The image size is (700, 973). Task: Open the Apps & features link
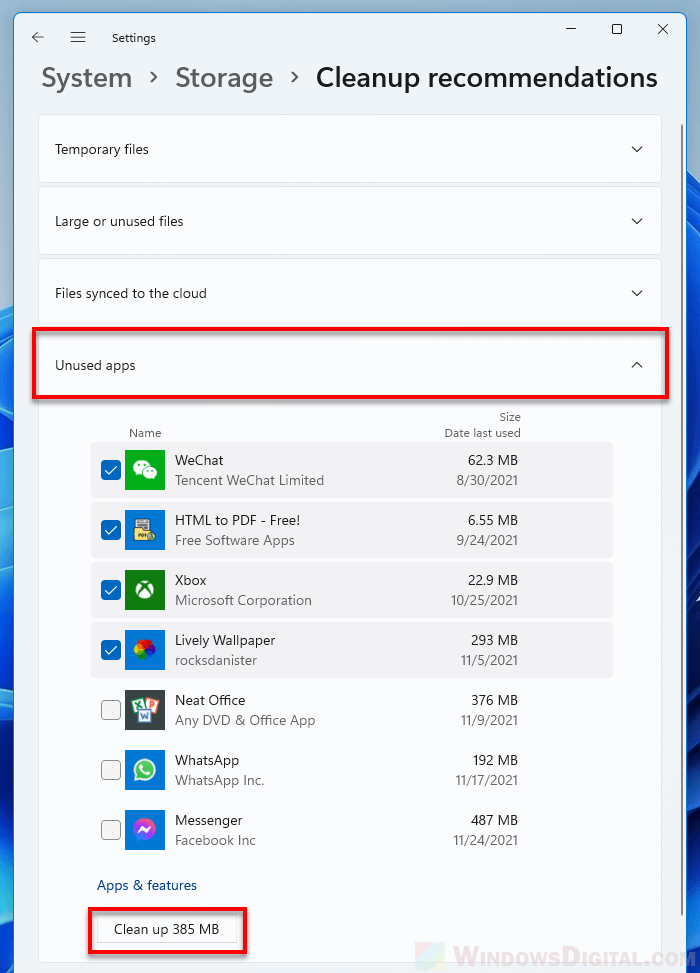tap(146, 886)
